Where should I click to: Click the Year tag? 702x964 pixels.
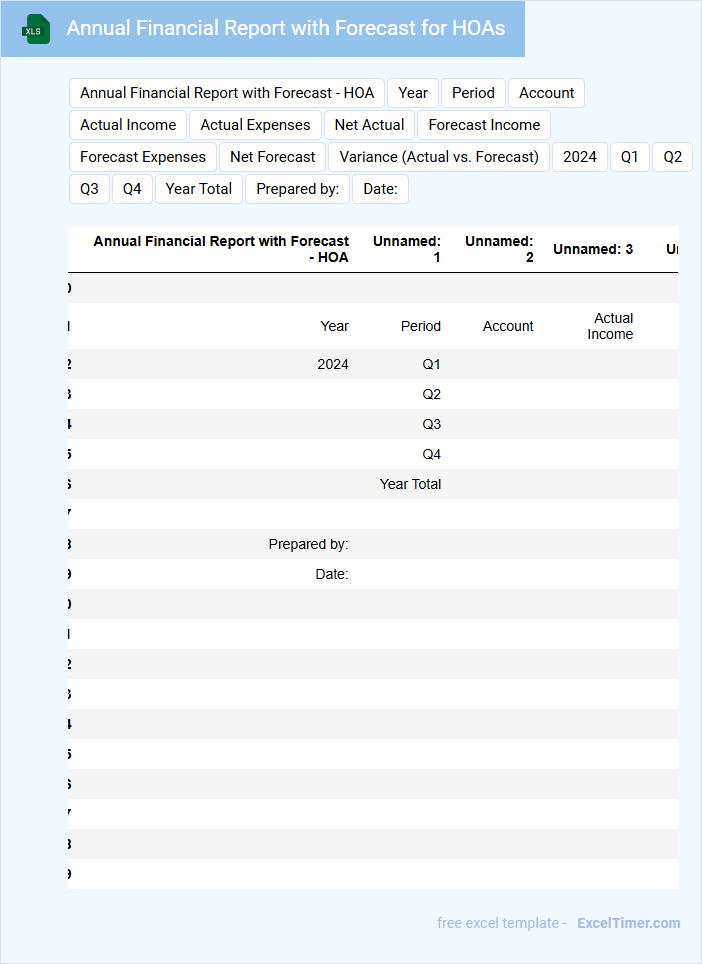412,93
